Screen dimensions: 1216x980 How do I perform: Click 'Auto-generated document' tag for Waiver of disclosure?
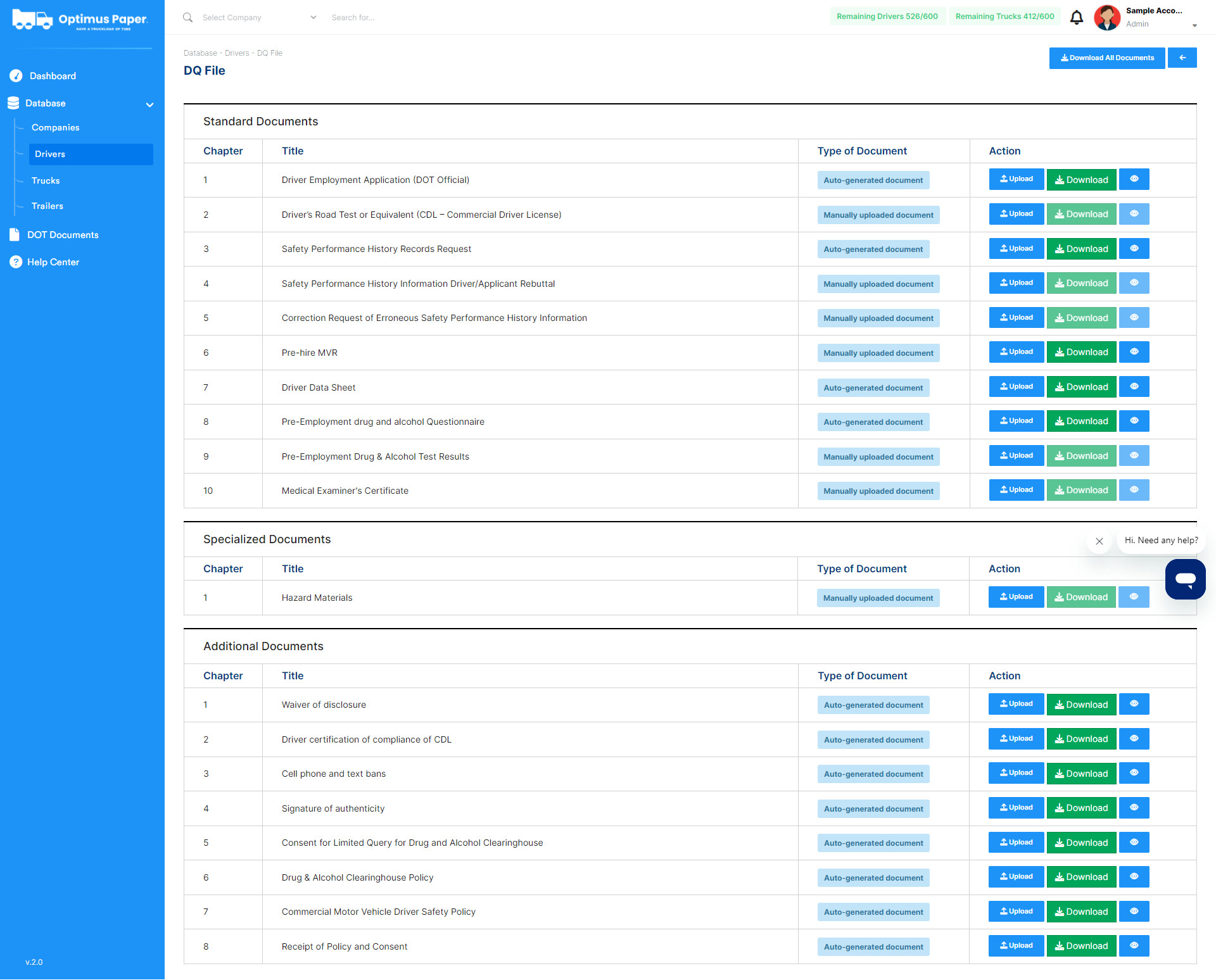click(x=873, y=705)
